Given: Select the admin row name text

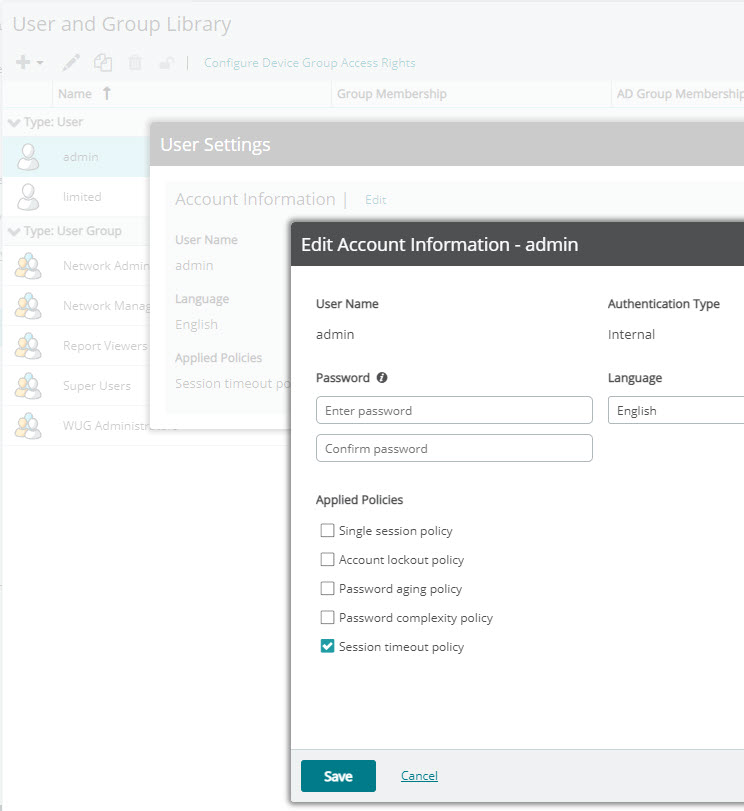Looking at the screenshot, I should 81,157.
